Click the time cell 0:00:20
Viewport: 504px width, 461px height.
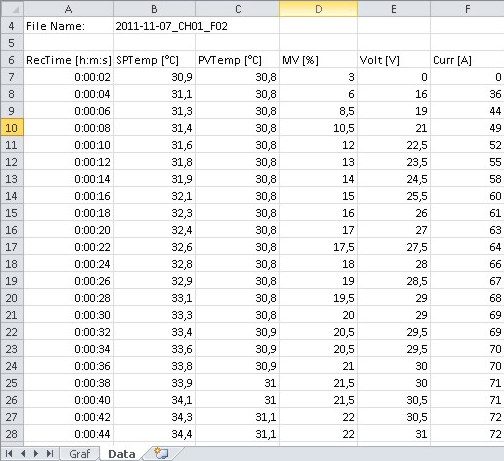68,230
